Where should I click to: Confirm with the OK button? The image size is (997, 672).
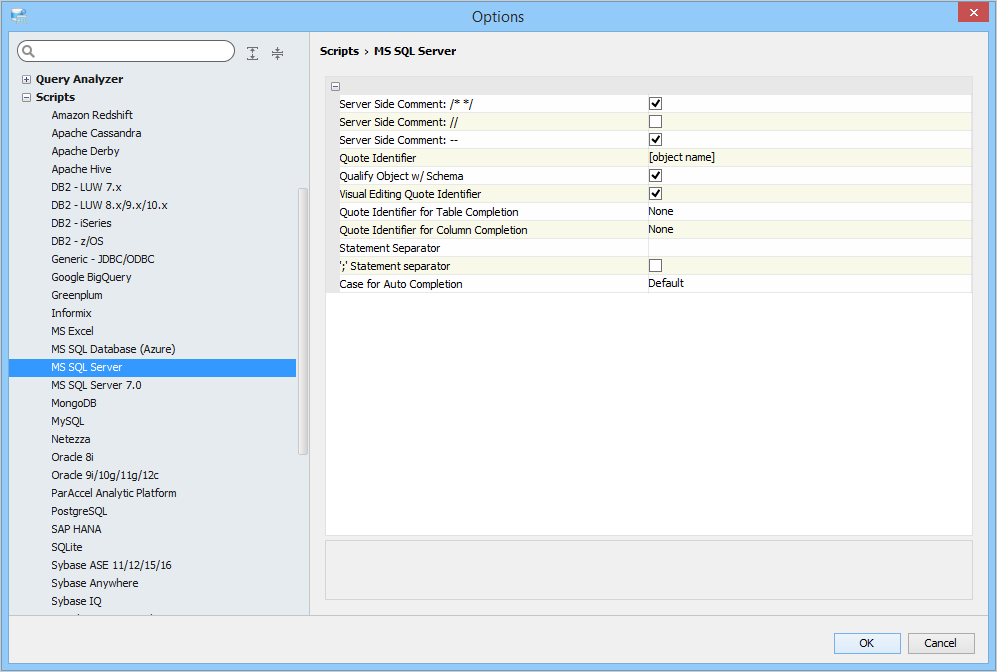coord(867,643)
